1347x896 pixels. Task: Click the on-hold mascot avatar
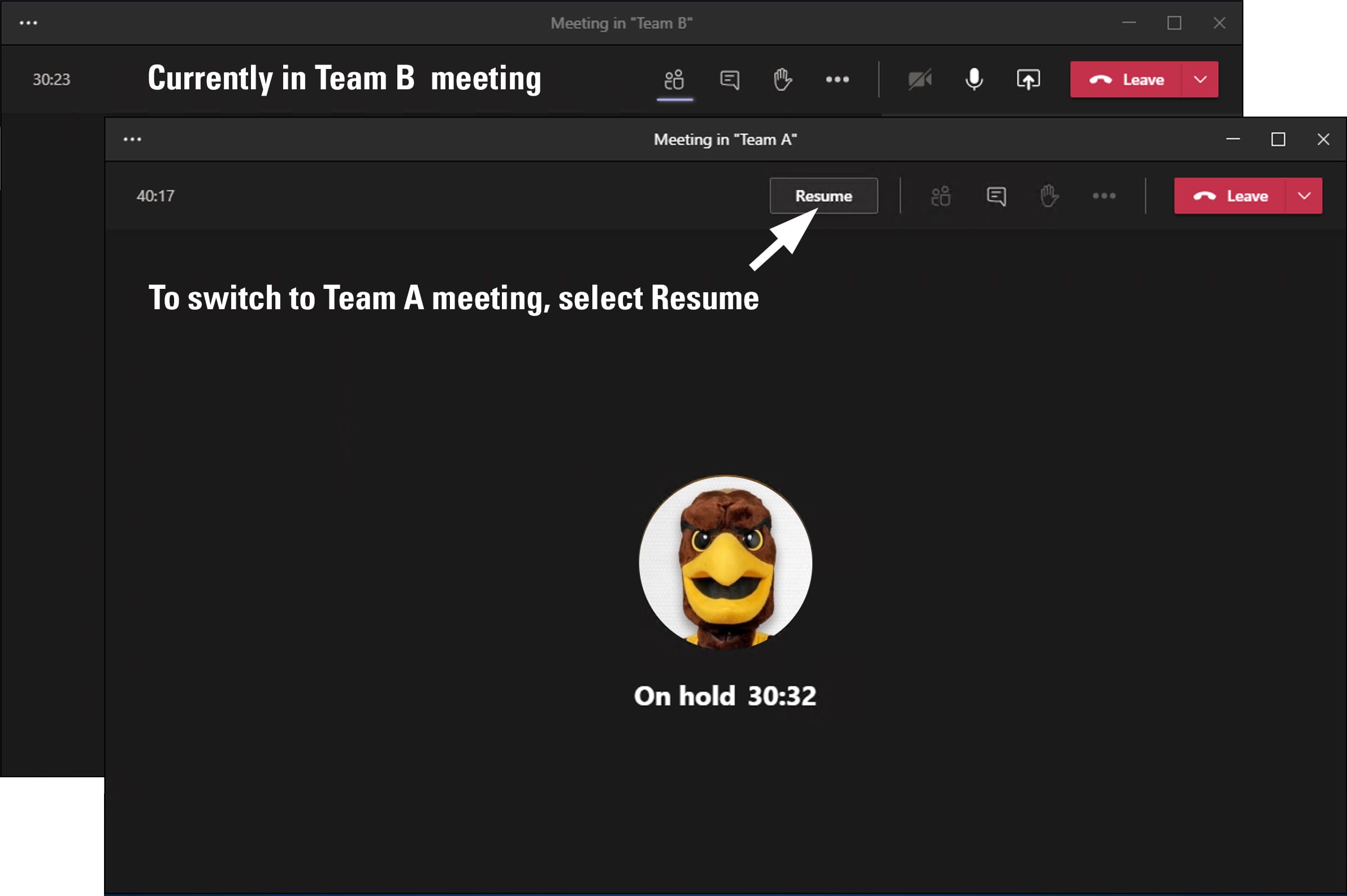725,563
